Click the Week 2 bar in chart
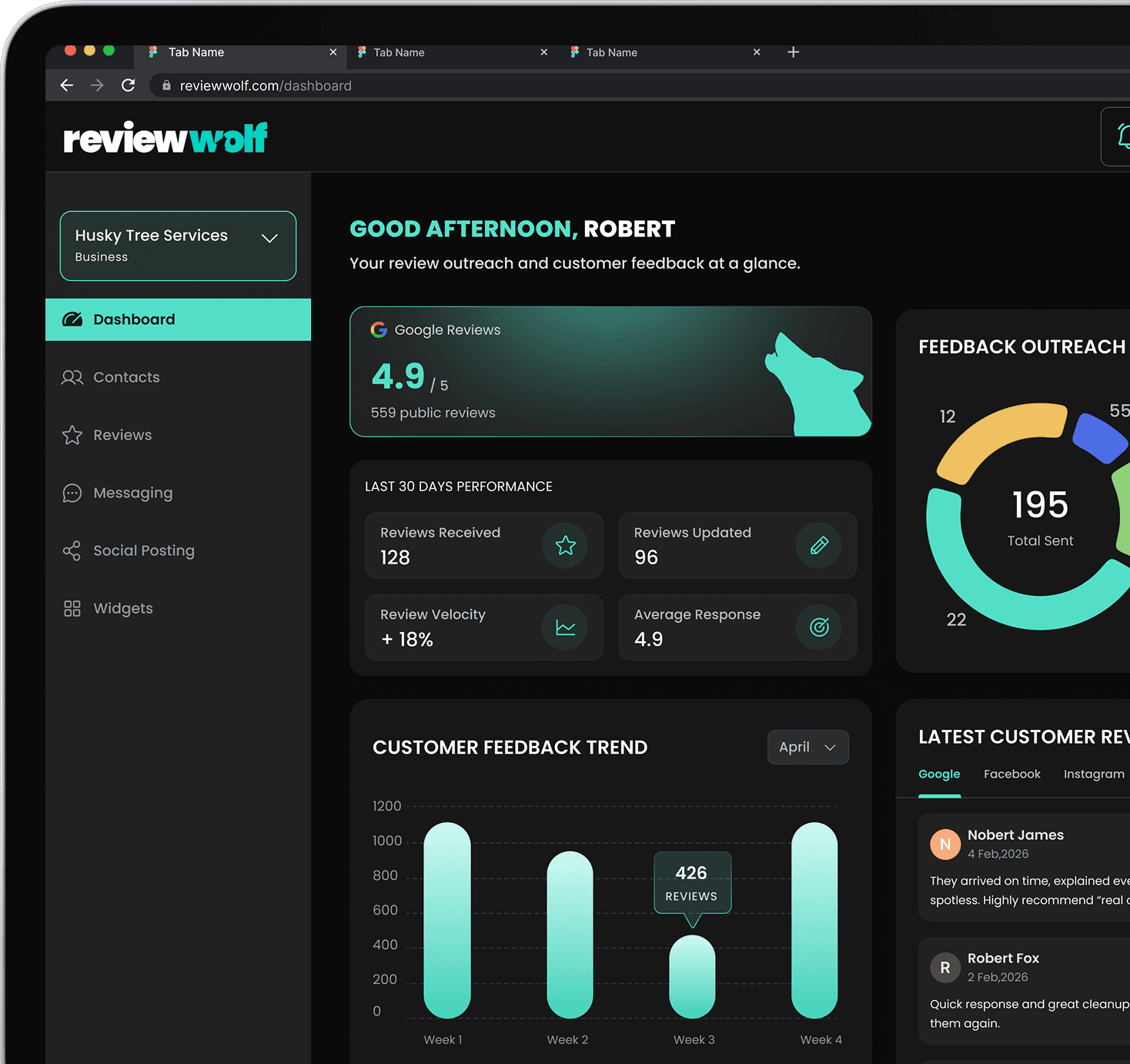This screenshot has width=1130, height=1064. (570, 935)
